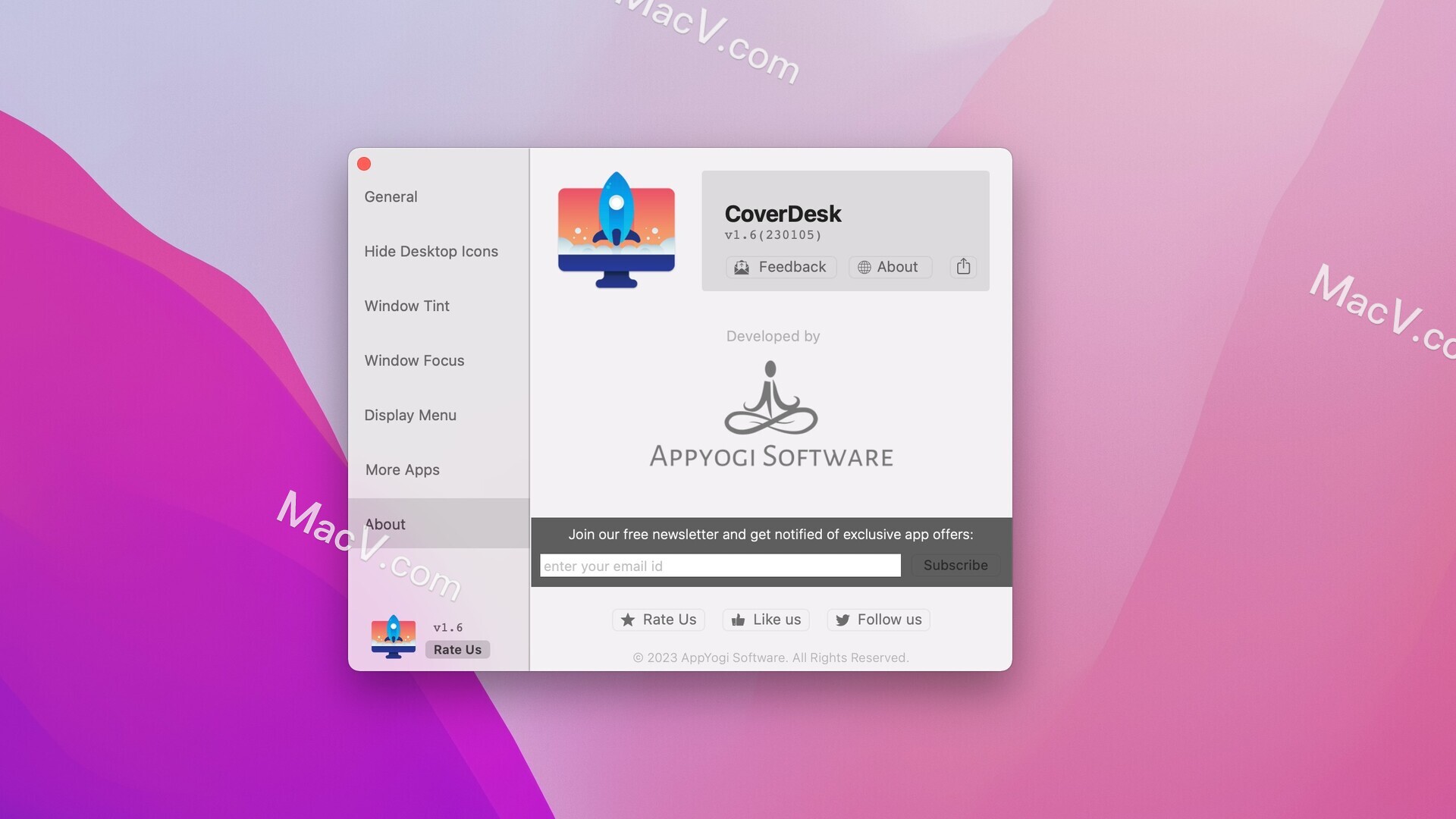The height and width of the screenshot is (819, 1456).
Task: Expand the More Apps section
Action: pyautogui.click(x=402, y=468)
